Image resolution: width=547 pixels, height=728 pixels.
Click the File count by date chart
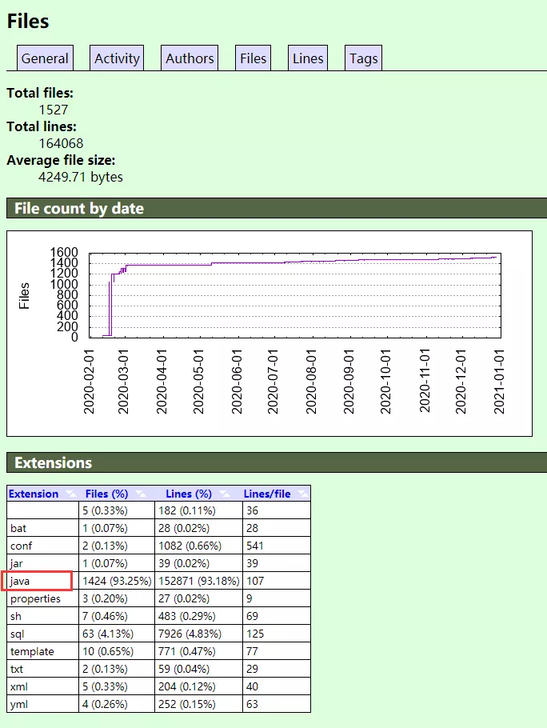click(269, 333)
